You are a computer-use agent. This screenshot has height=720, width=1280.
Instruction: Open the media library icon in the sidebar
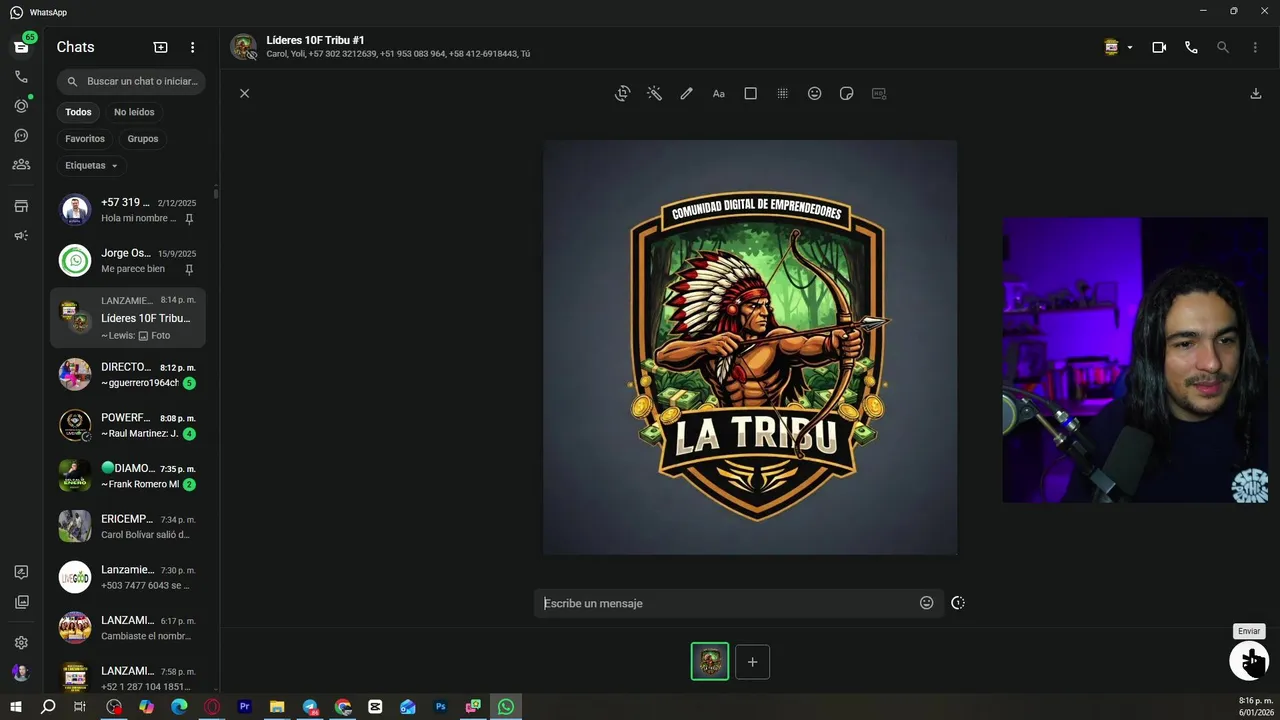(21, 602)
